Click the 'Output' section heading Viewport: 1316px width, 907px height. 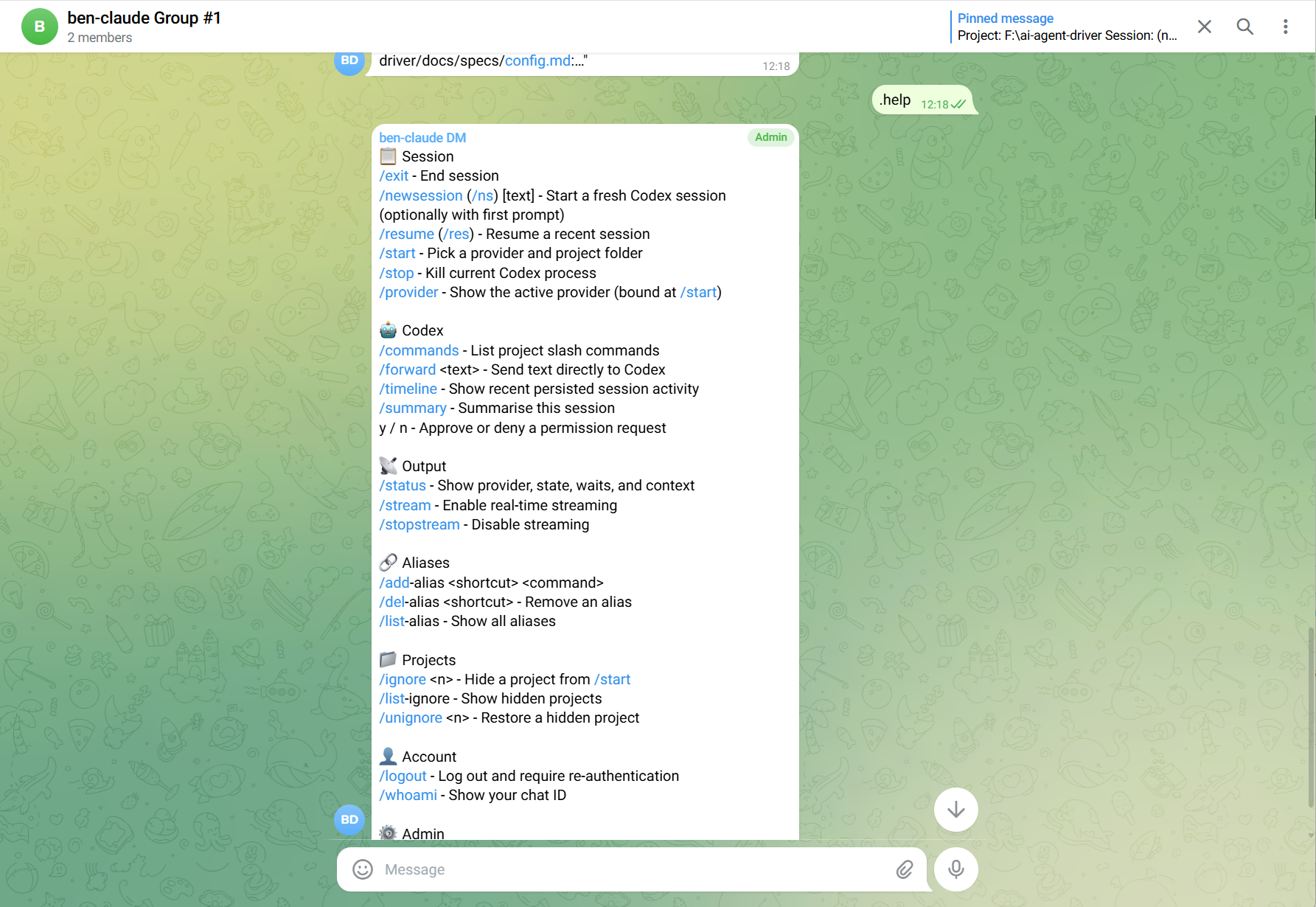pyautogui.click(x=424, y=466)
